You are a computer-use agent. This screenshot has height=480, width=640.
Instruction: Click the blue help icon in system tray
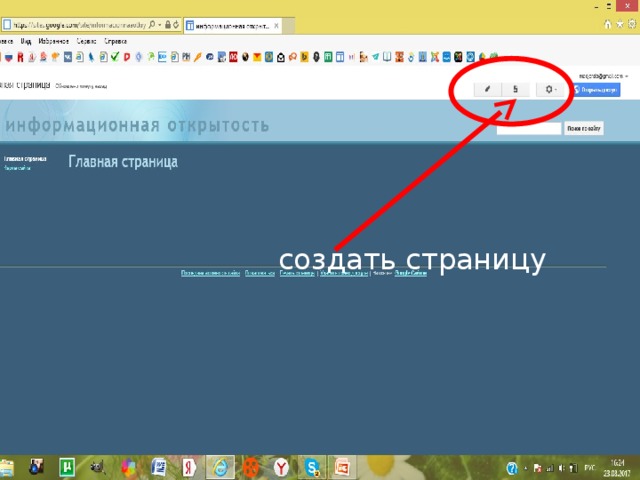click(512, 468)
